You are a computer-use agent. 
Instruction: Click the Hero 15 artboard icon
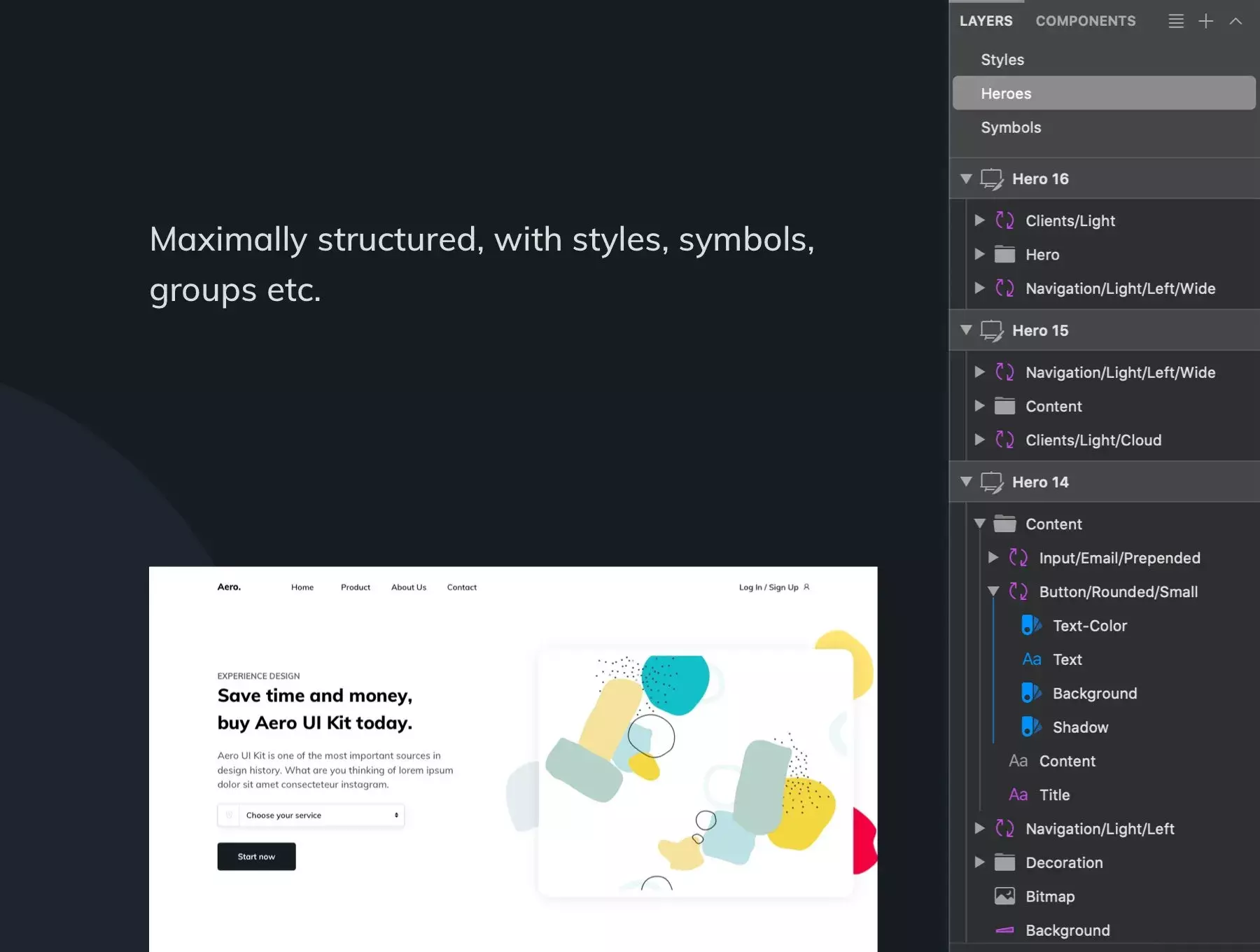tap(991, 330)
